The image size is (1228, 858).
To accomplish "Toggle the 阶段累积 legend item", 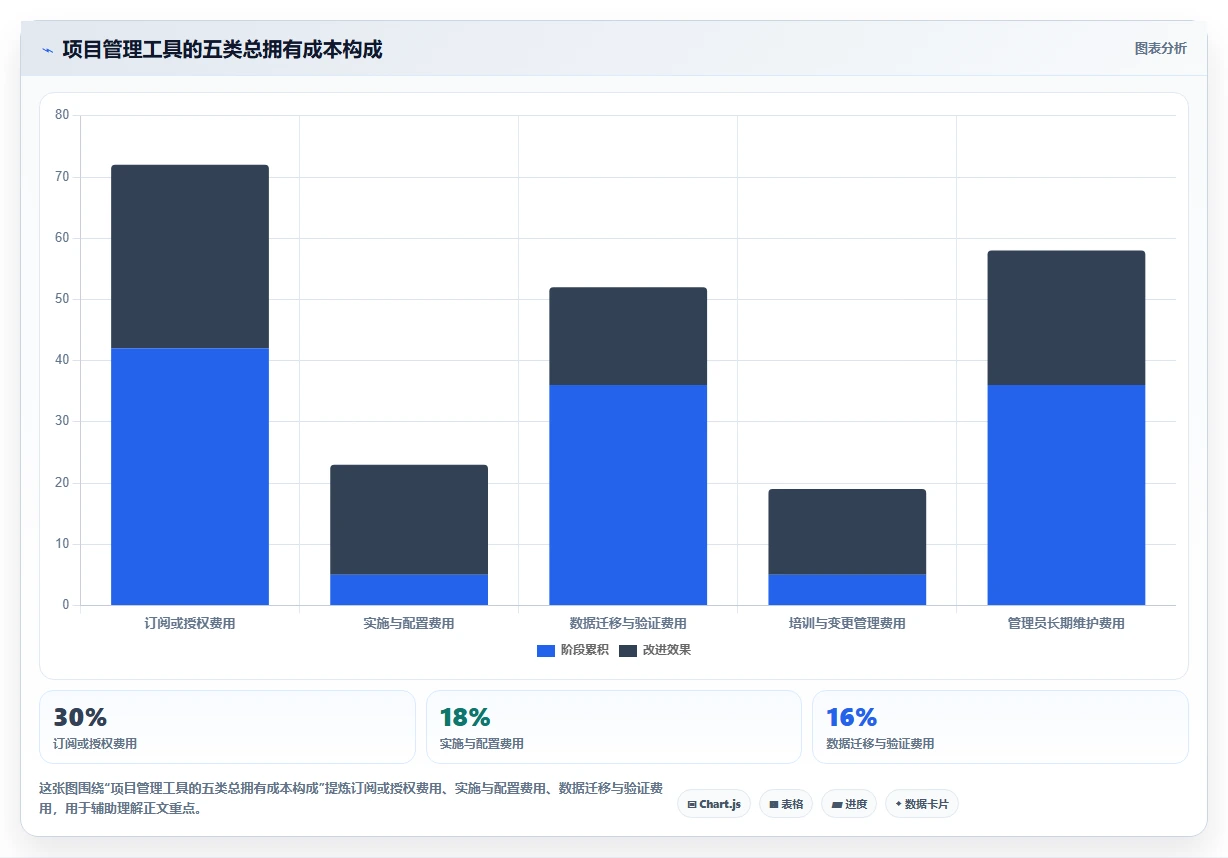I will click(x=573, y=650).
